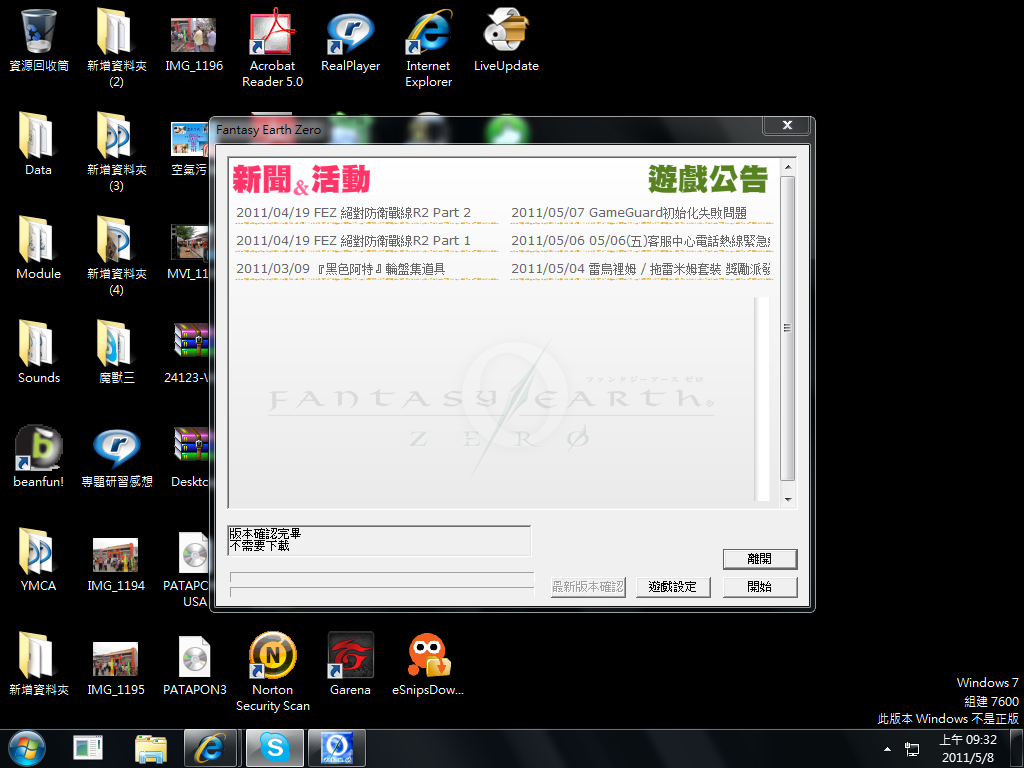Open the 24123 WinRAR archive icon
The image size is (1024, 768).
click(189, 352)
